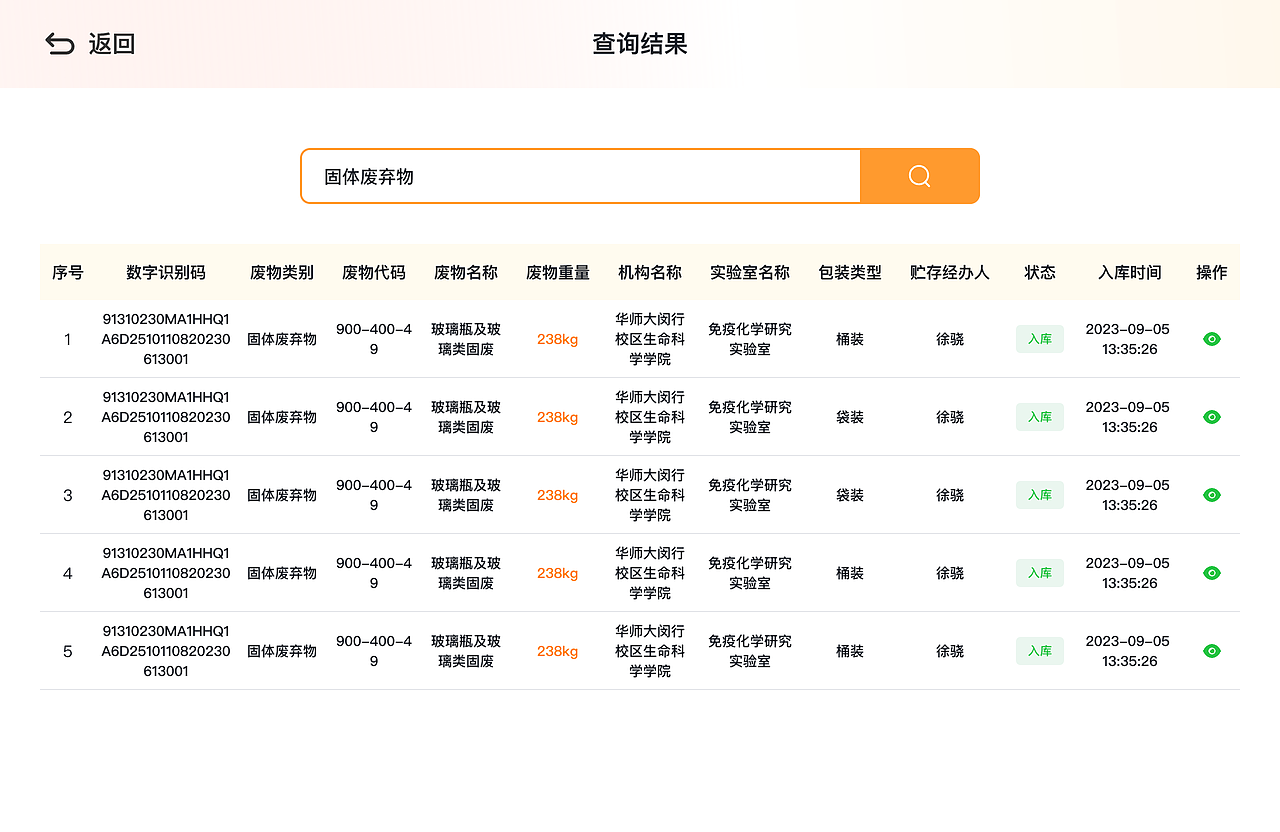This screenshot has height=832, width=1280.
Task: Click the 入库 status tag in row 3
Action: coord(1039,495)
